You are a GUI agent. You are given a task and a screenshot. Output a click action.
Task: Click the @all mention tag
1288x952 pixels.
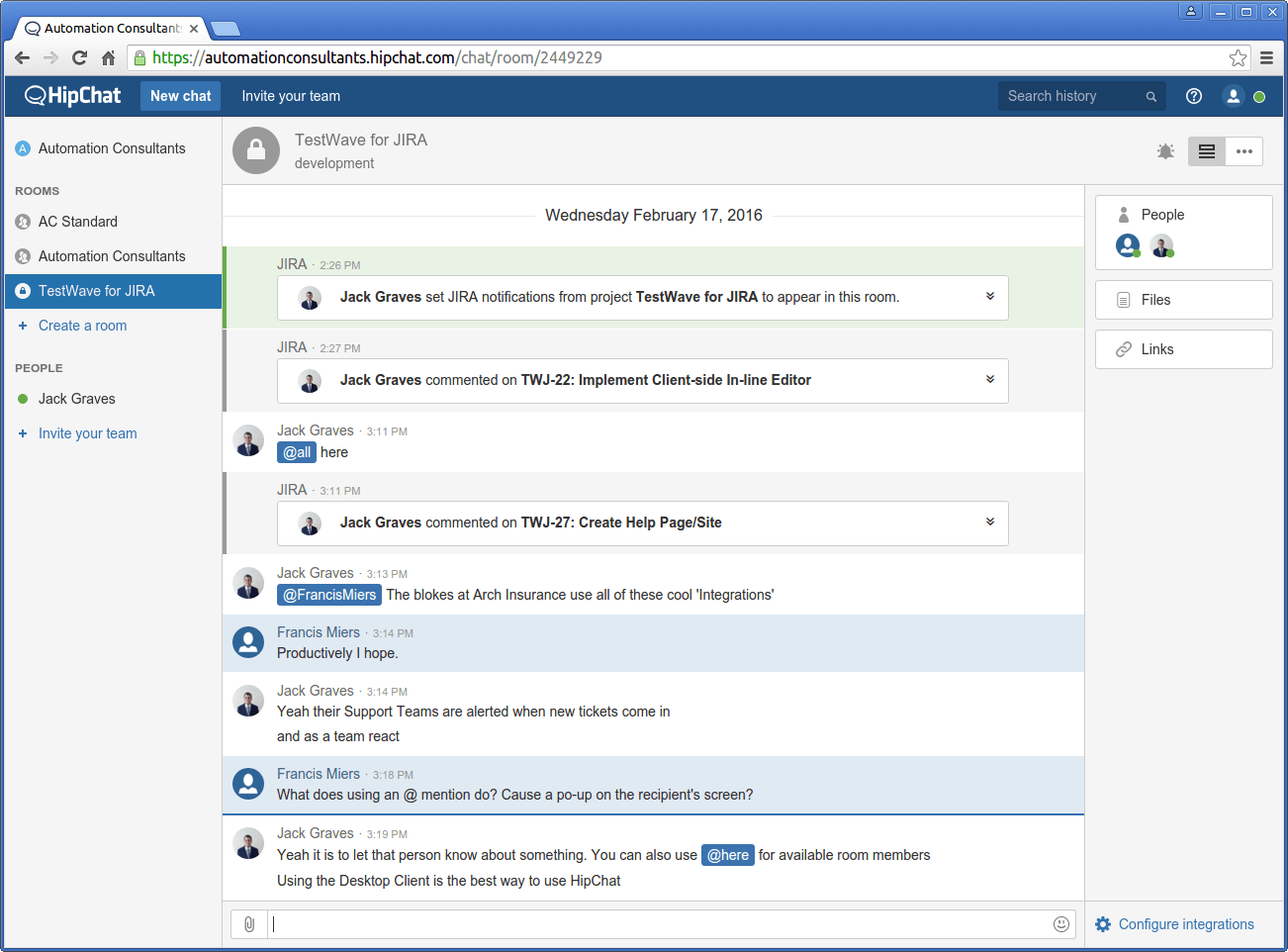[297, 452]
